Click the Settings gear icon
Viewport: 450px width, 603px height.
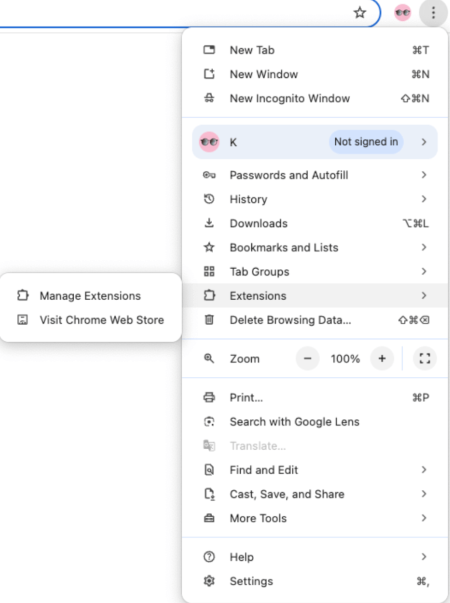pos(209,581)
